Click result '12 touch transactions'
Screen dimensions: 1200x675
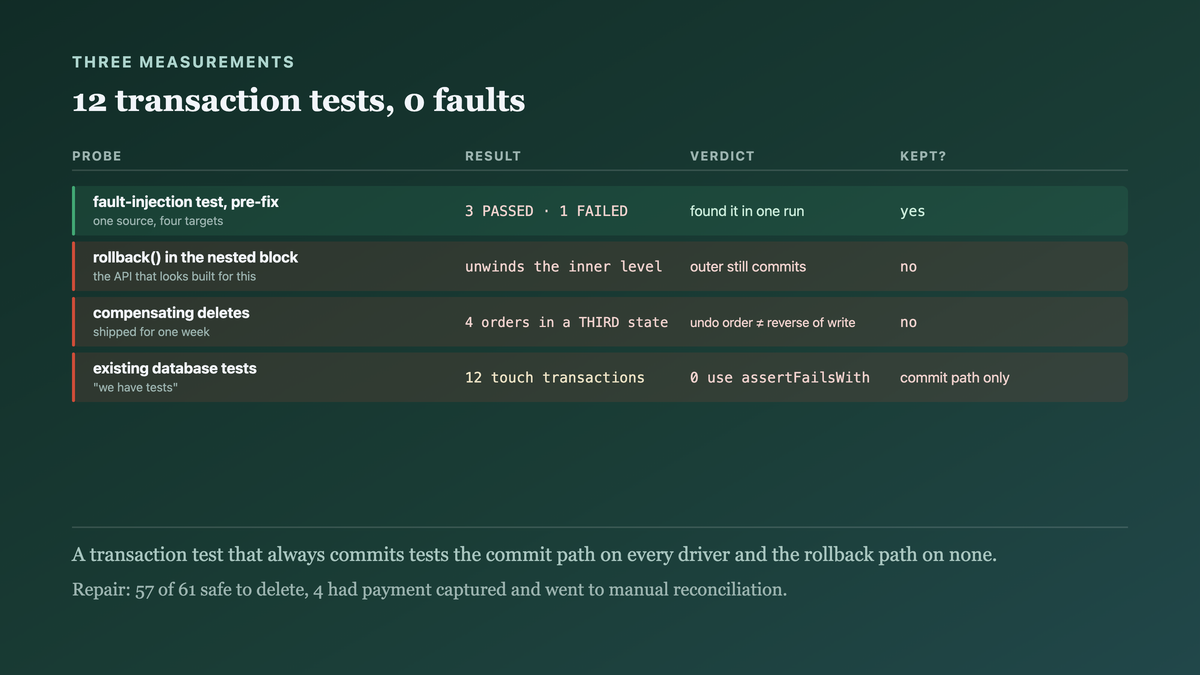[555, 377]
